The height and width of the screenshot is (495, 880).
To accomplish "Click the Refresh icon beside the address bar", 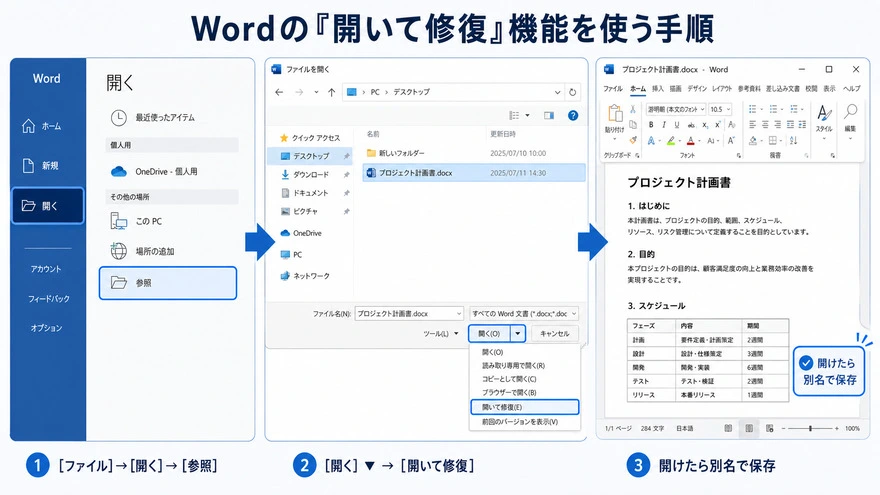I will pos(572,92).
